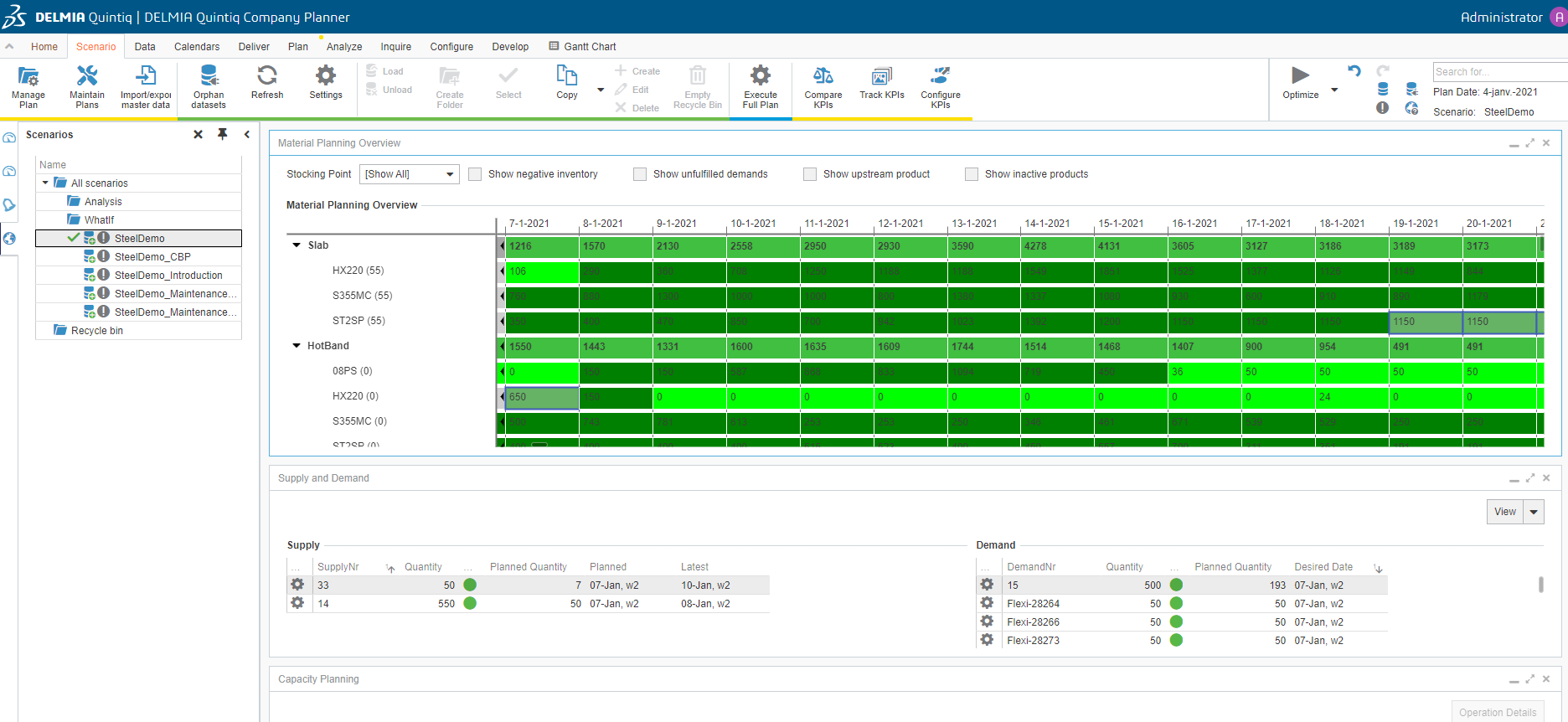Image resolution: width=1568 pixels, height=722 pixels.
Task: Collapse the HotBand product group
Action: (297, 346)
